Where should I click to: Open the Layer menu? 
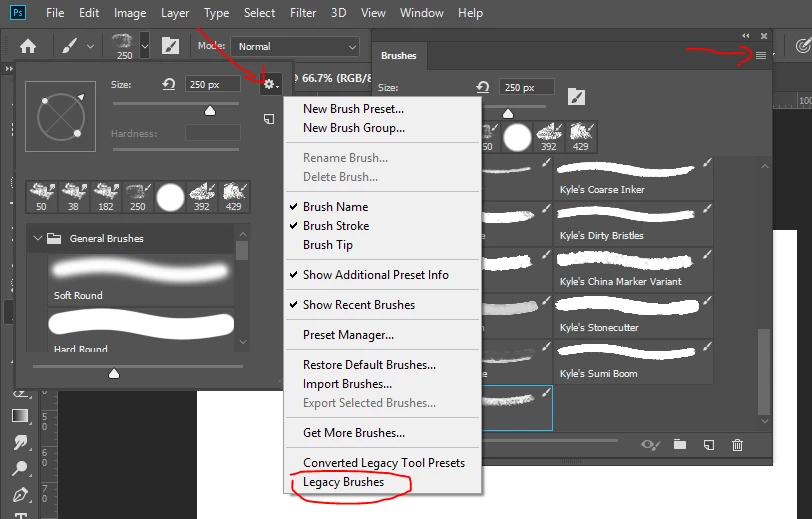pos(175,12)
